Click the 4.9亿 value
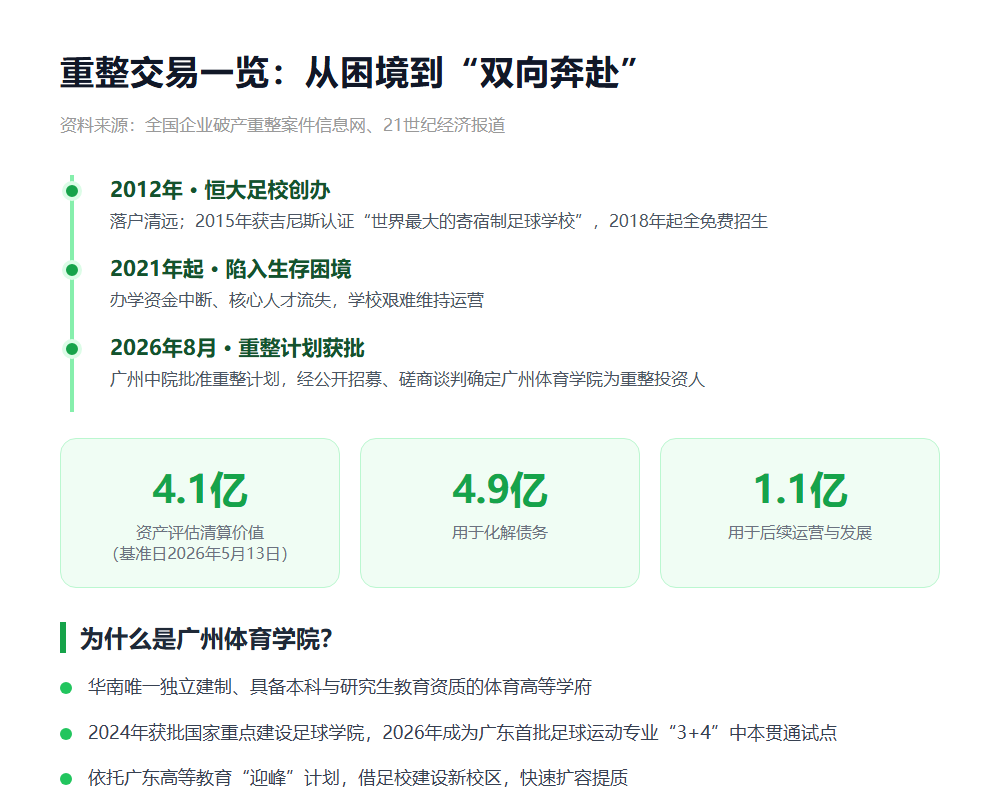 (x=500, y=490)
